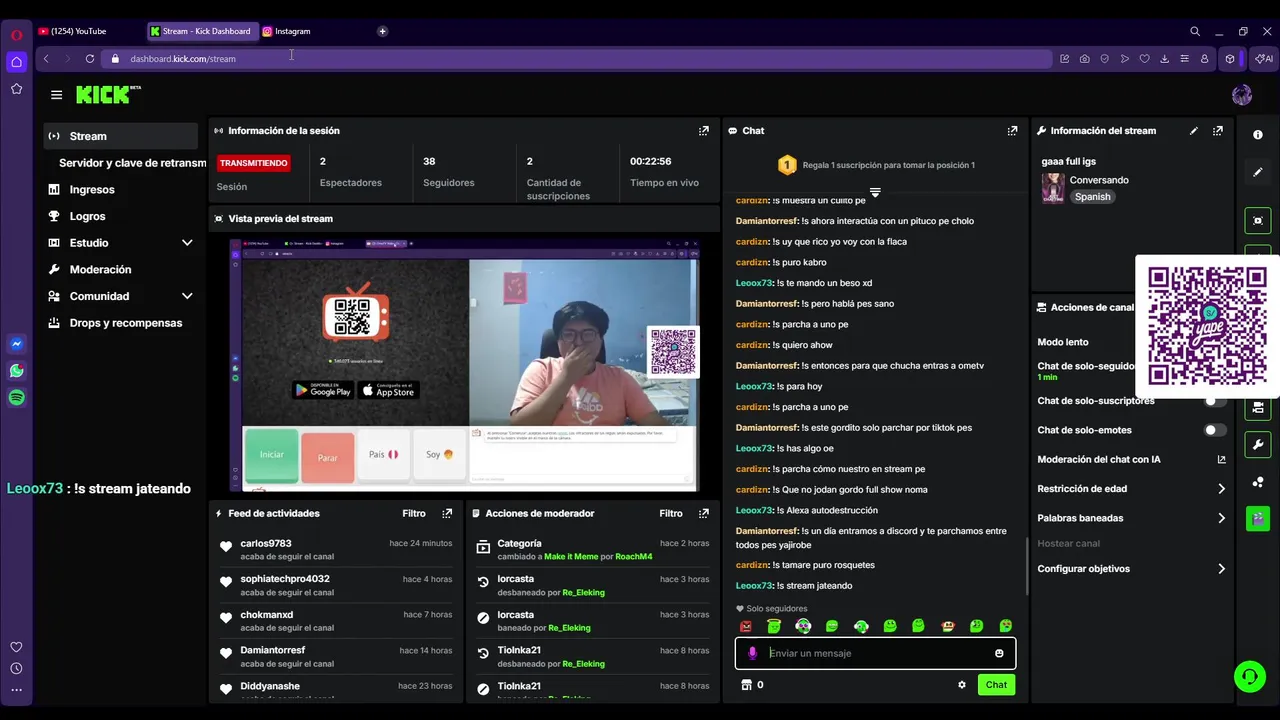Click the chat scrollbar
Image resolution: width=1280 pixels, height=720 pixels.
[1027, 566]
